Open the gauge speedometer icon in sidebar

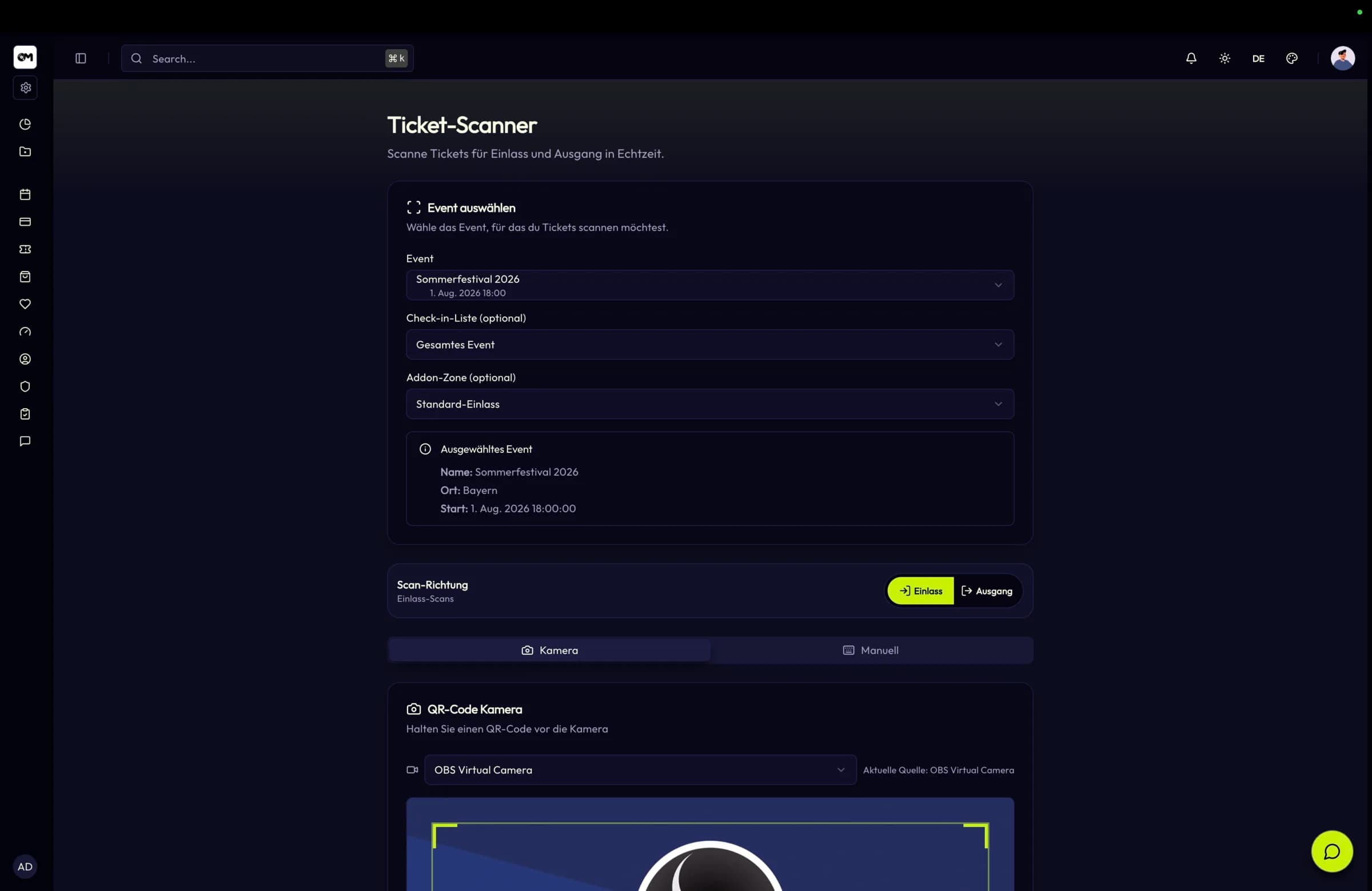[x=25, y=331]
